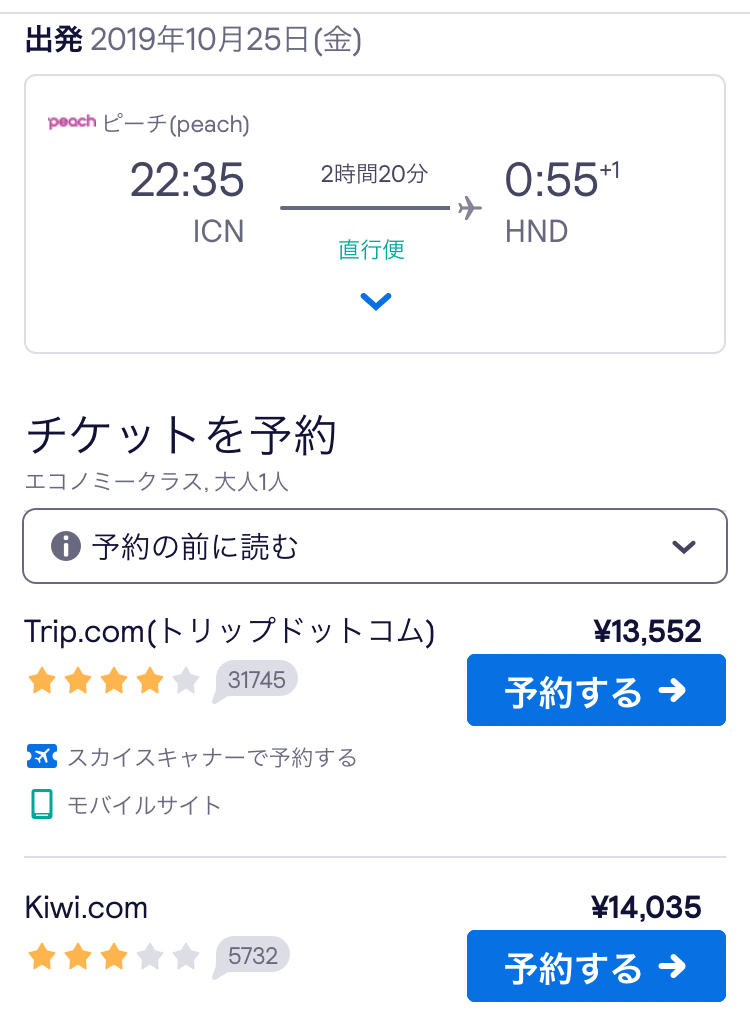Image resolution: width=750 pixels, height=1016 pixels.
Task: Open Kiwi.com 5732 reviews bubble
Action: [x=252, y=957]
